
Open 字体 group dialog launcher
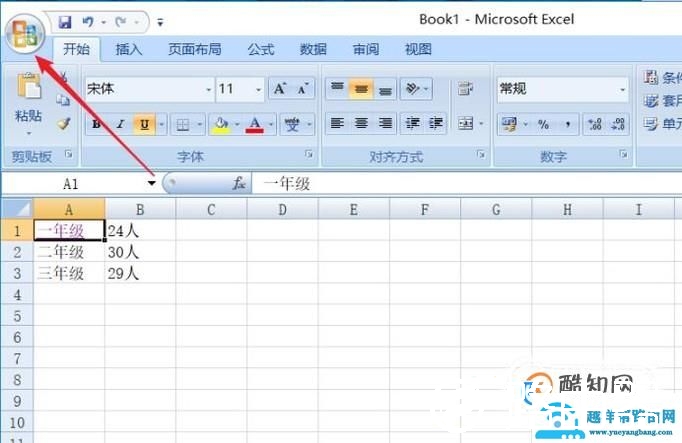[x=309, y=154]
